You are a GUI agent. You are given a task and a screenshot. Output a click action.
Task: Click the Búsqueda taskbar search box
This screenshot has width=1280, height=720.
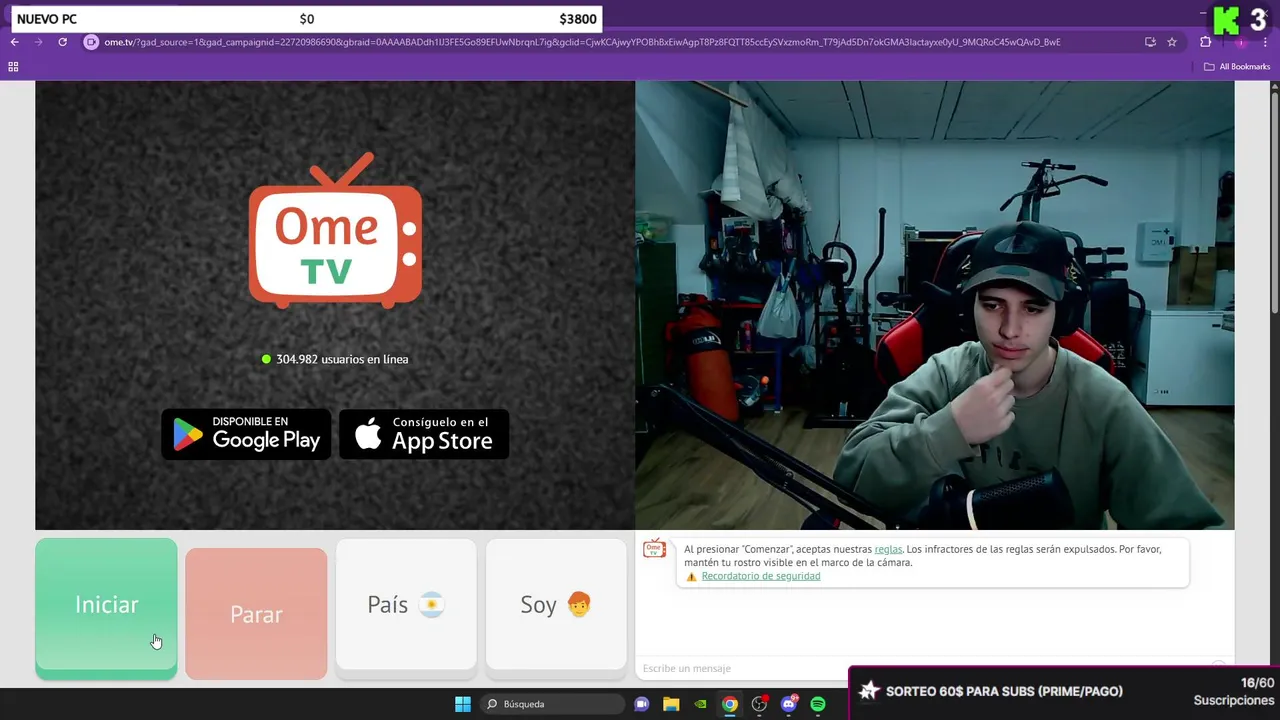pos(551,704)
